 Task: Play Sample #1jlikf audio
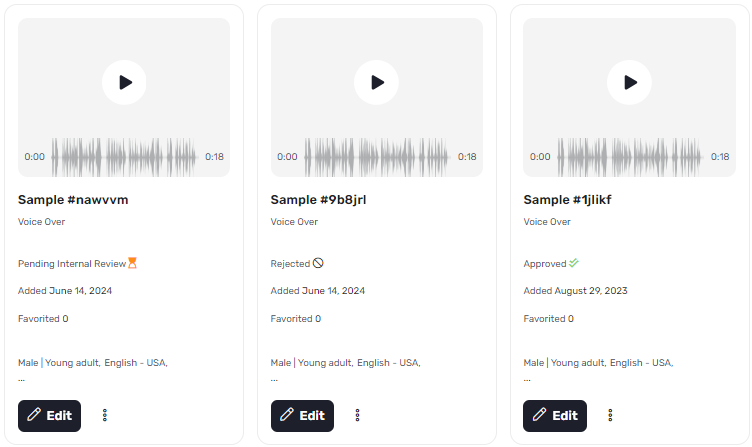point(629,82)
